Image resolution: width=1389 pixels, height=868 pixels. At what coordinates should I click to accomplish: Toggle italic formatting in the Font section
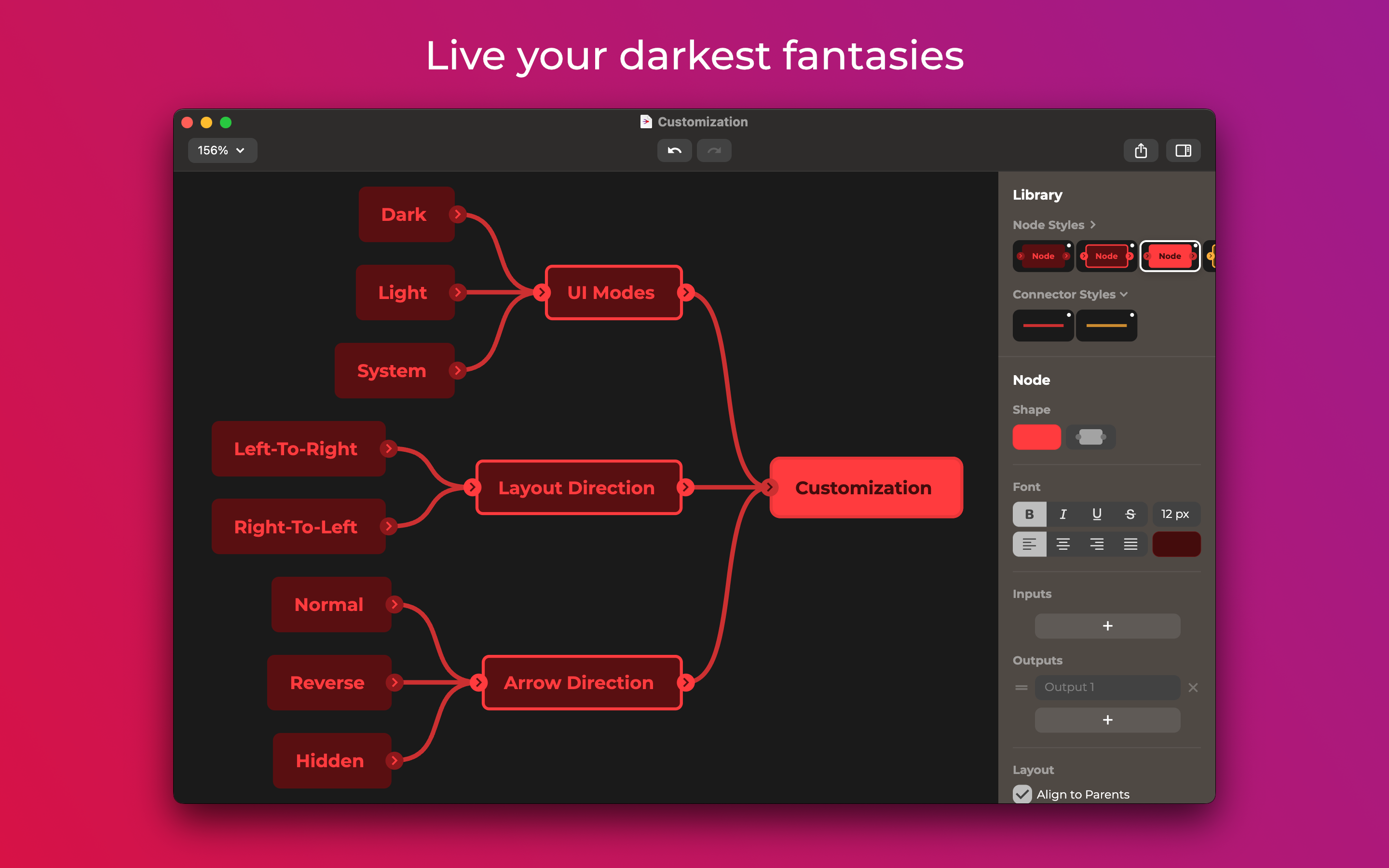(1063, 514)
